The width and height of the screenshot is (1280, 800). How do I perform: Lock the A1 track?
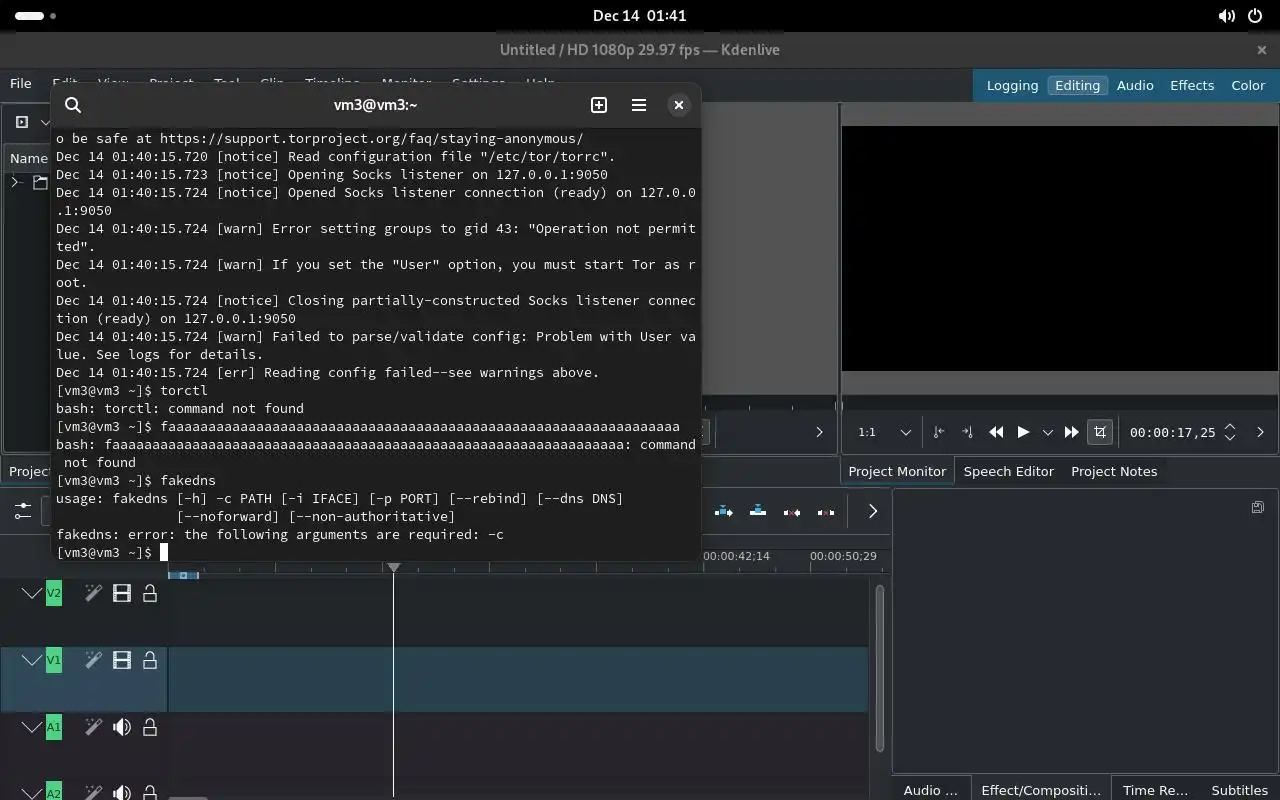(x=150, y=727)
